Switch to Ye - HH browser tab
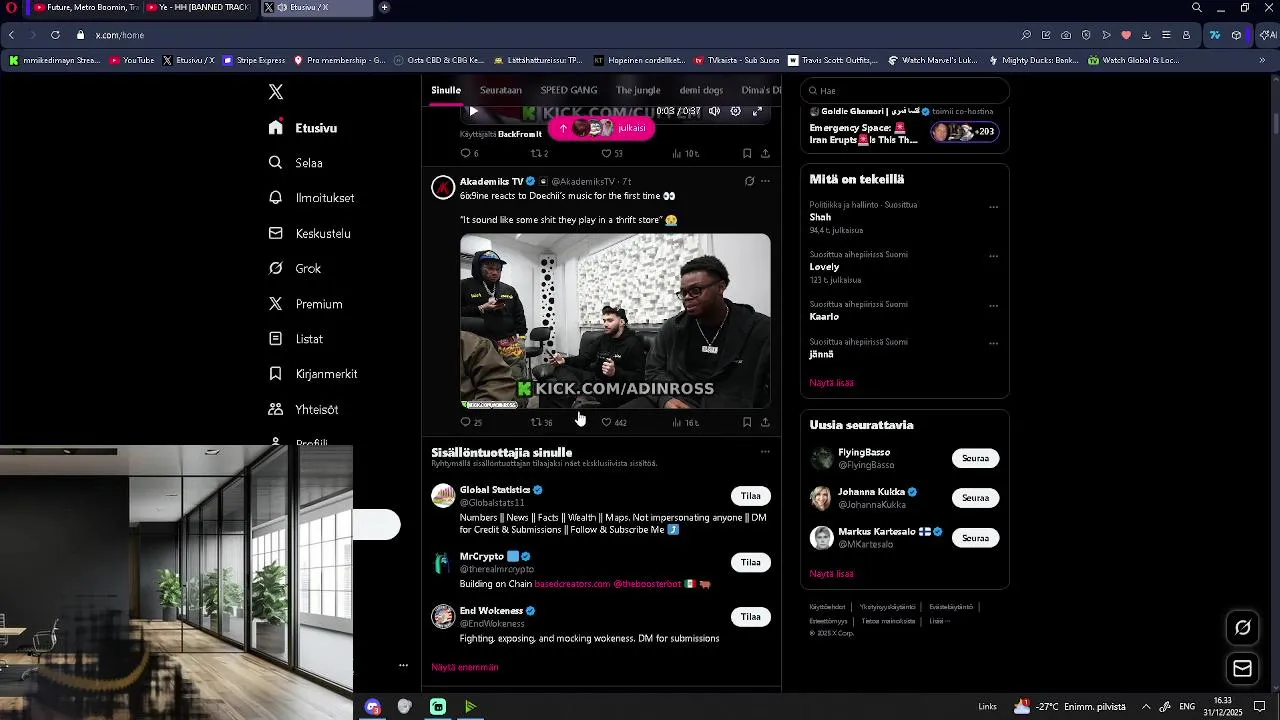The image size is (1280, 720). click(197, 8)
